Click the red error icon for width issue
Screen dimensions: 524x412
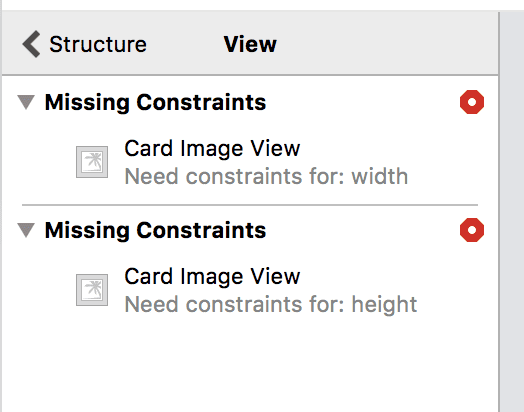click(472, 102)
